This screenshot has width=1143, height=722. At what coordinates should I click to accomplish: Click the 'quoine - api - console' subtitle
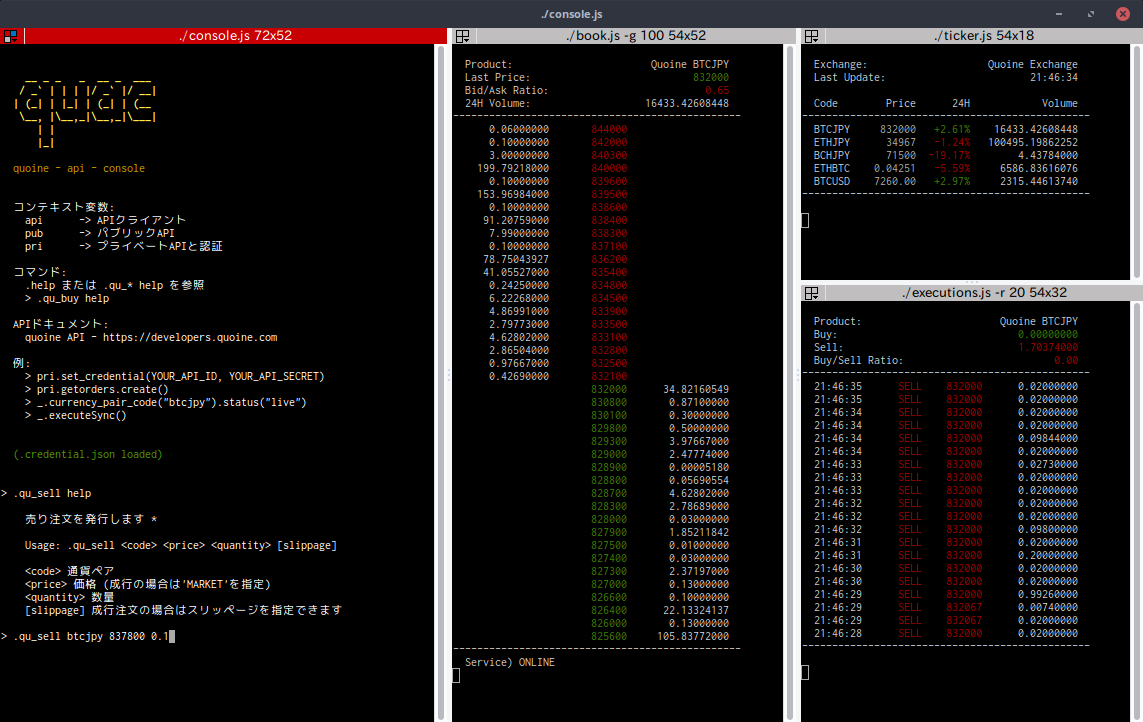pos(79,168)
